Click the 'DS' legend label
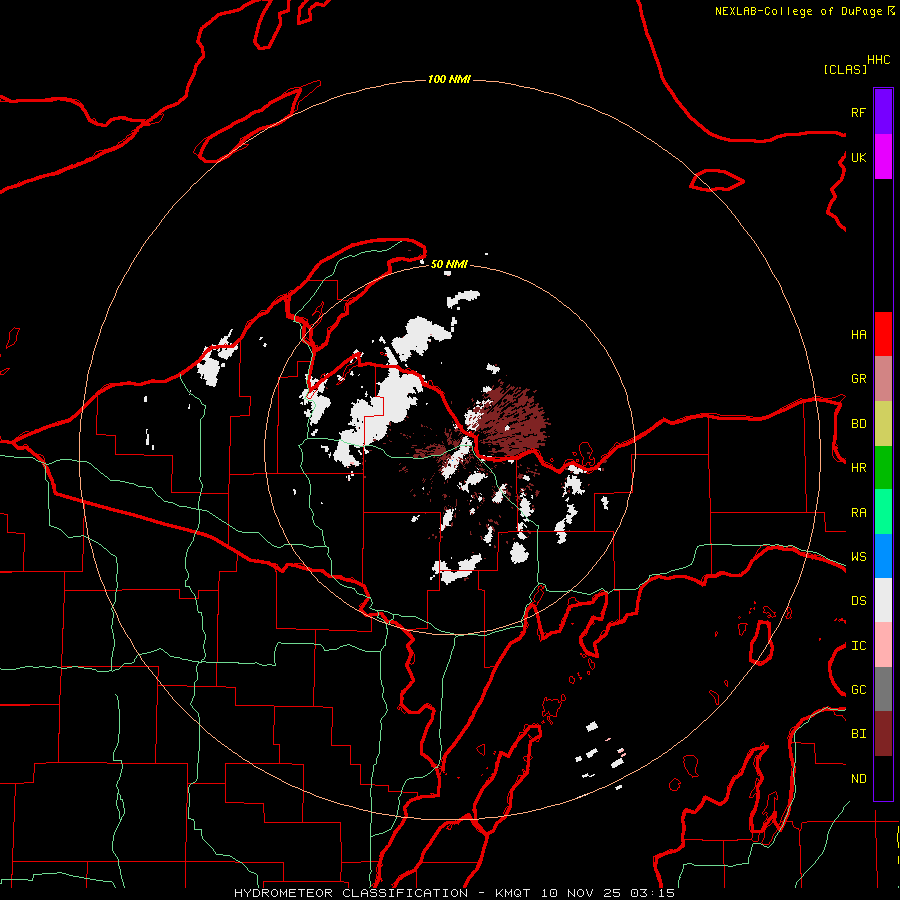 click(858, 601)
